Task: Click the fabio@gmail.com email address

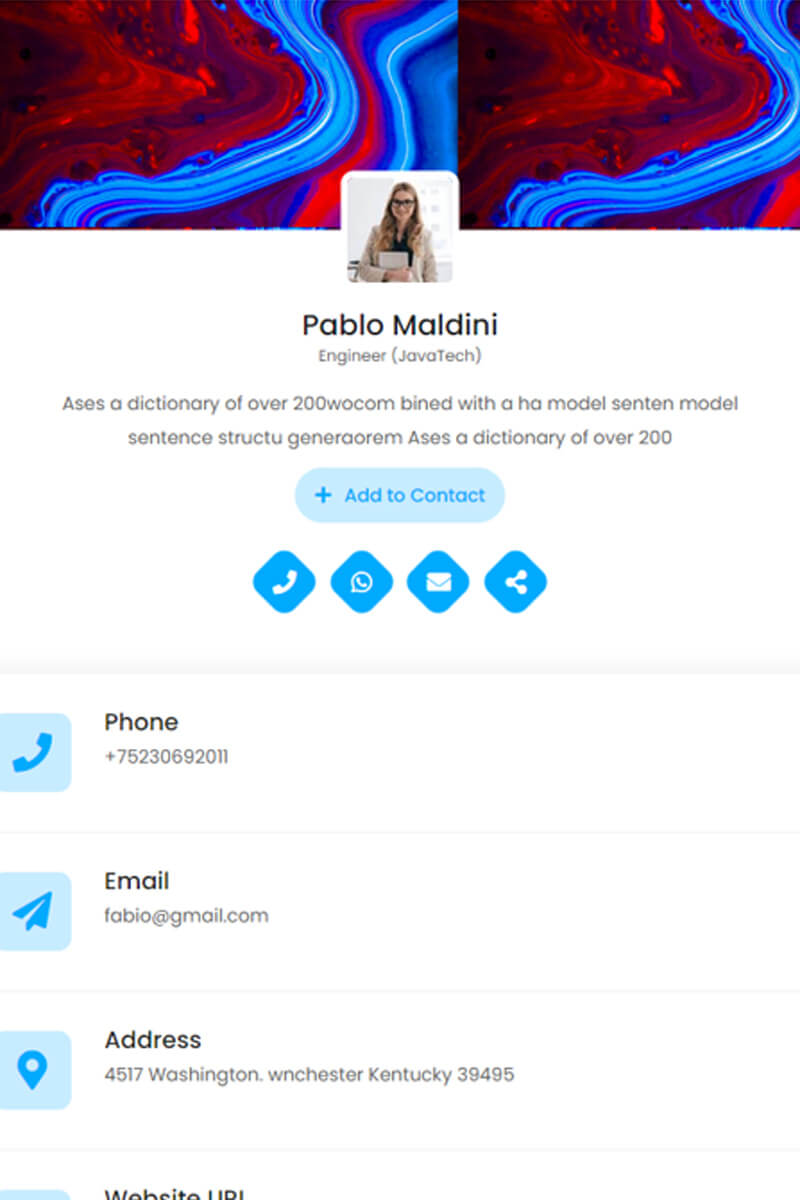Action: point(186,916)
